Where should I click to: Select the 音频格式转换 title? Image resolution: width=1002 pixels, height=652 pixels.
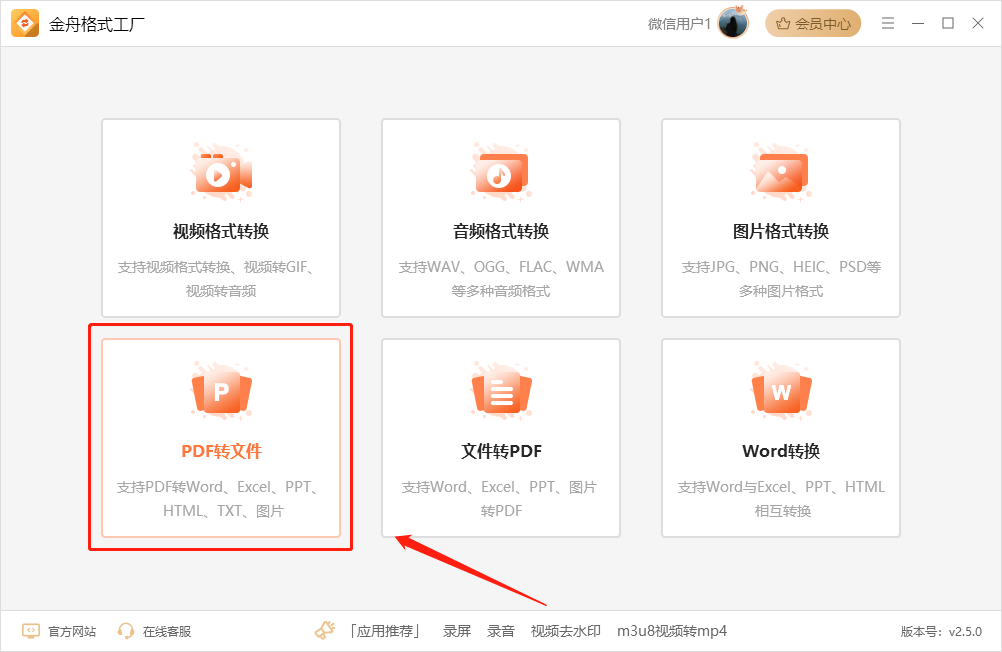(501, 231)
